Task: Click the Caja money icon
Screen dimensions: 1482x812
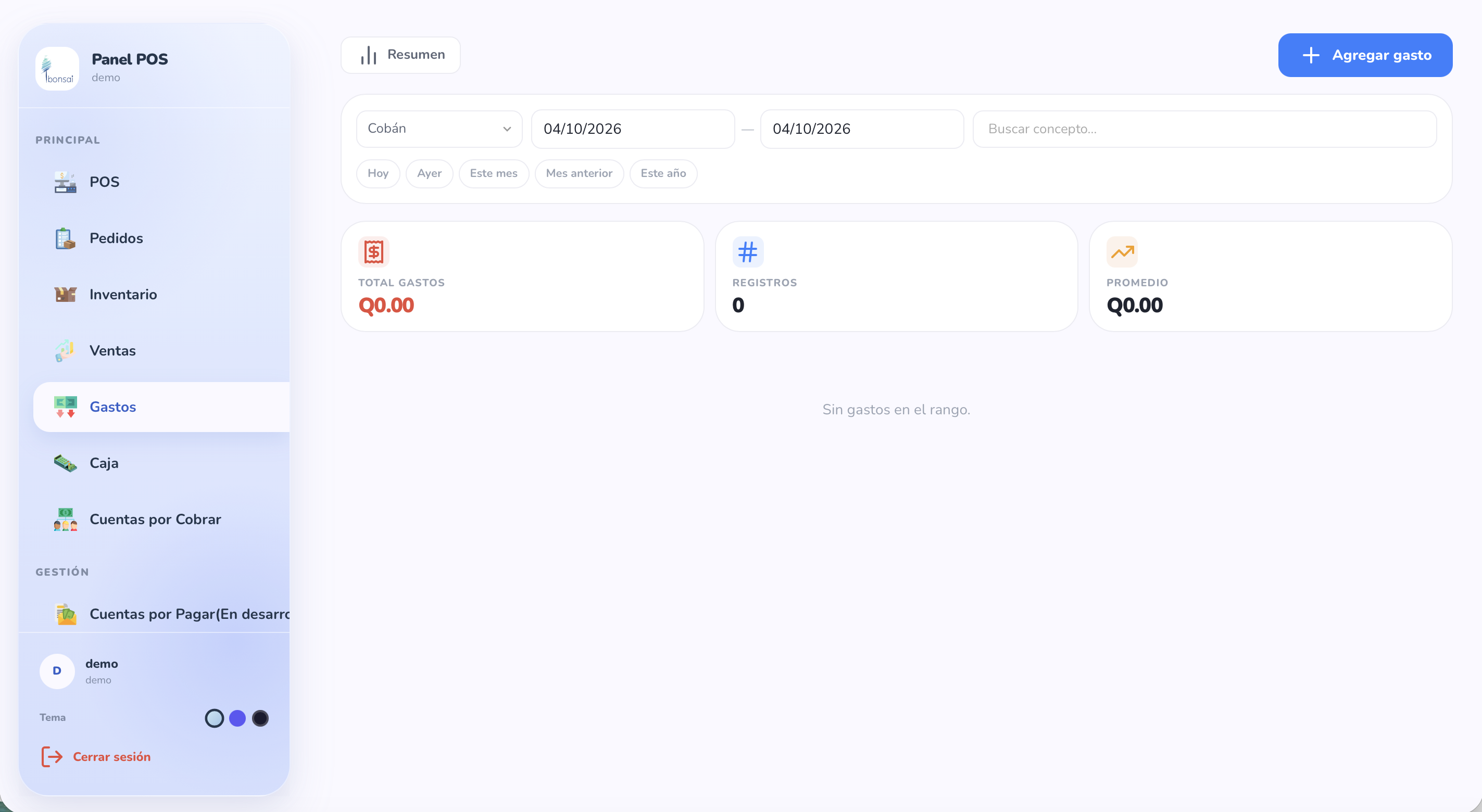Action: tap(65, 463)
